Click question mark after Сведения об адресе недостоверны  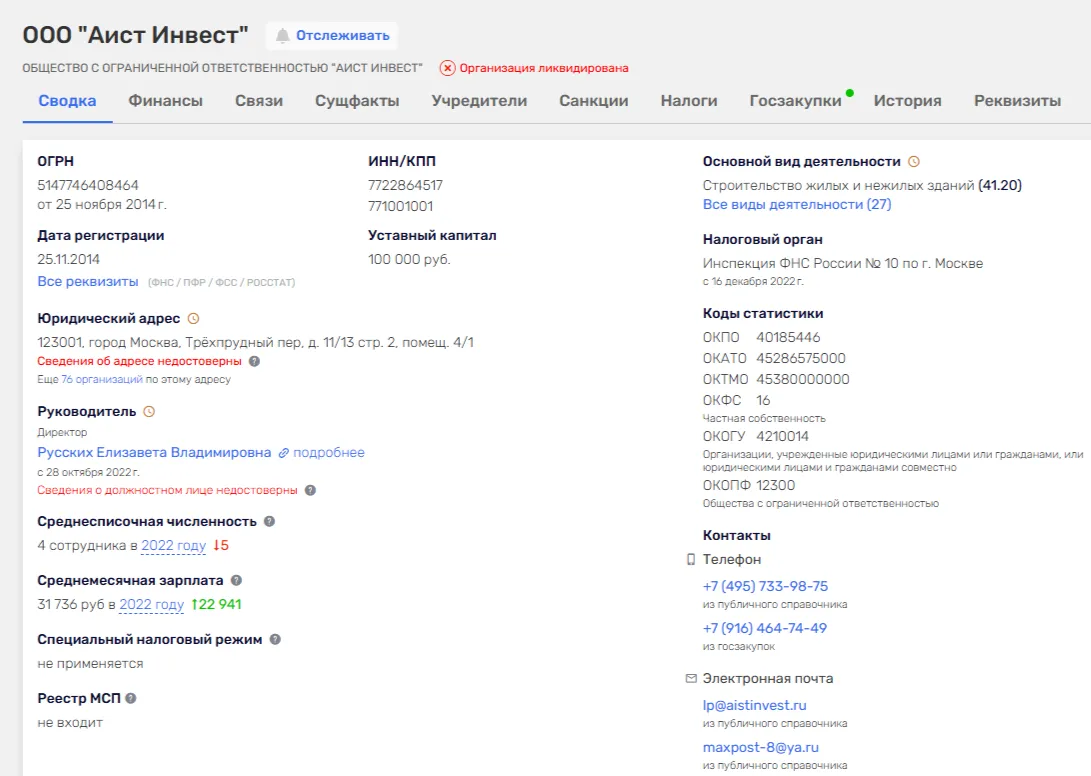coord(255,361)
